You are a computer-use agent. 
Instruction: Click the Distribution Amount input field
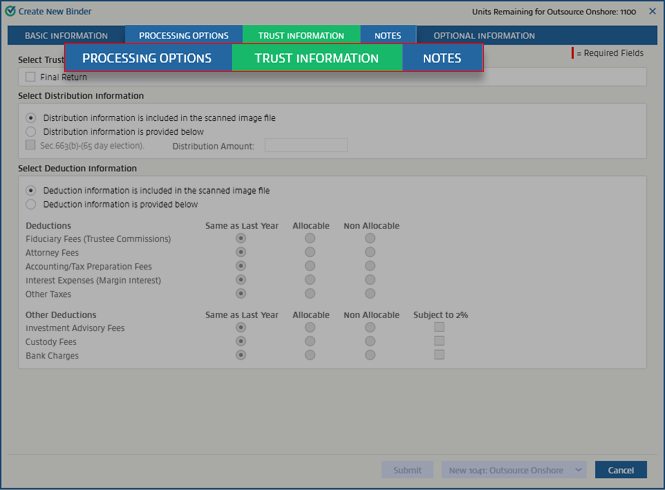click(x=305, y=145)
